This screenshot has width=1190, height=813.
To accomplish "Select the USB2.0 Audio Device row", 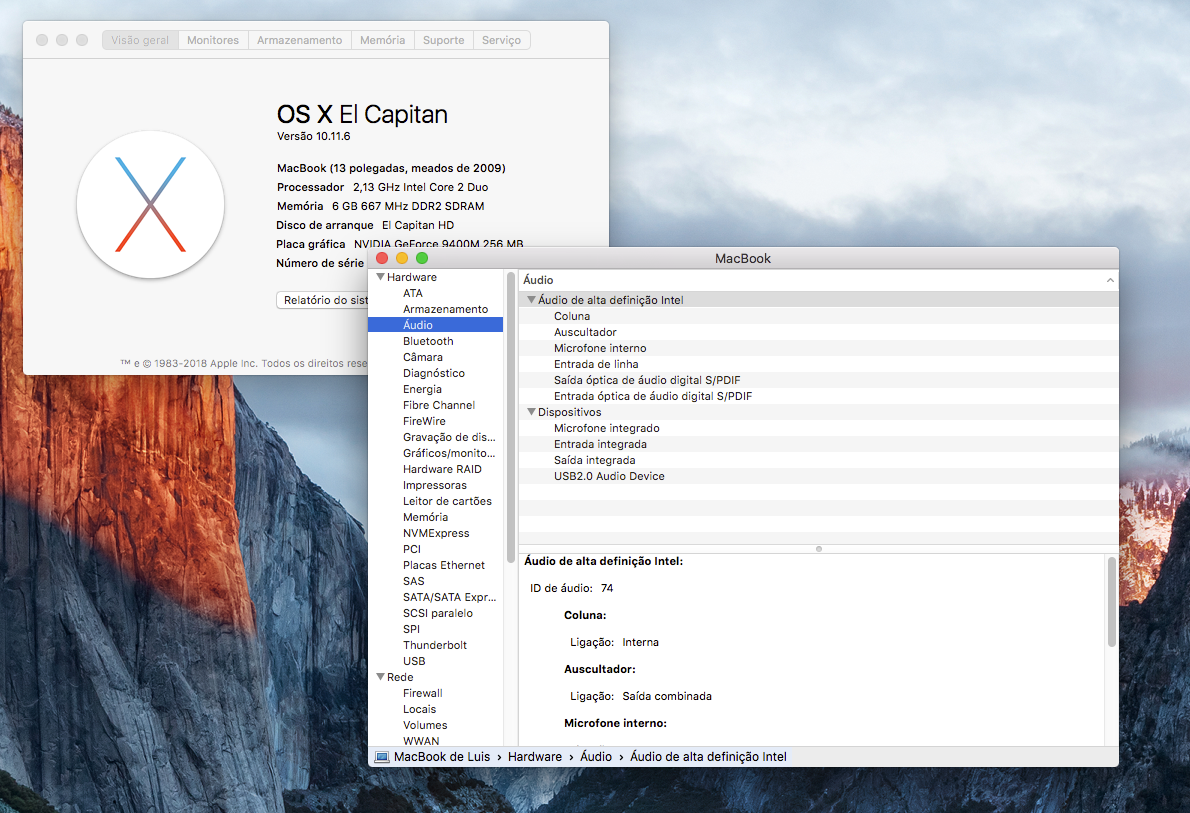I will (x=818, y=476).
